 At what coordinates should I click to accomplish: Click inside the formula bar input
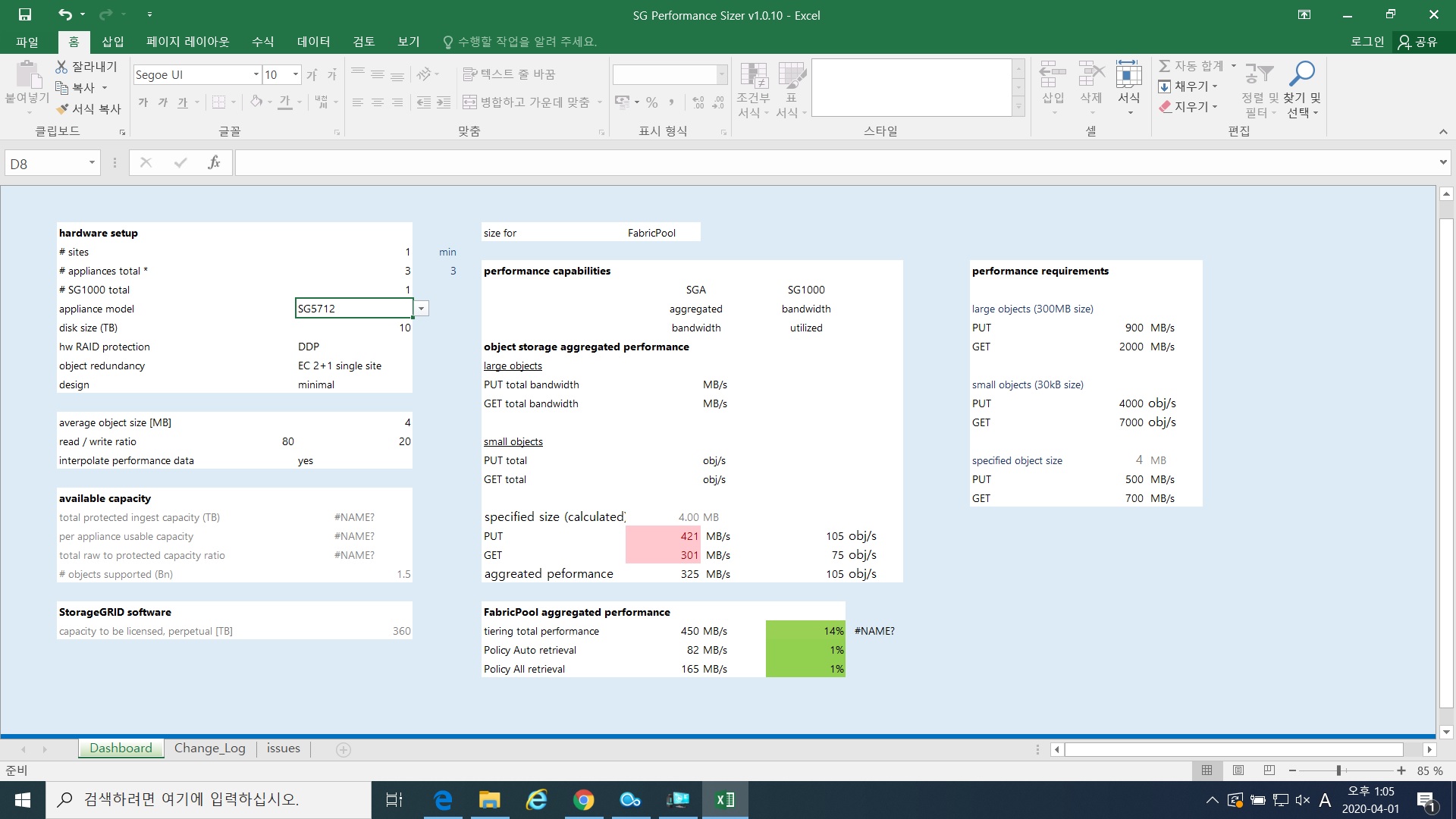[834, 162]
